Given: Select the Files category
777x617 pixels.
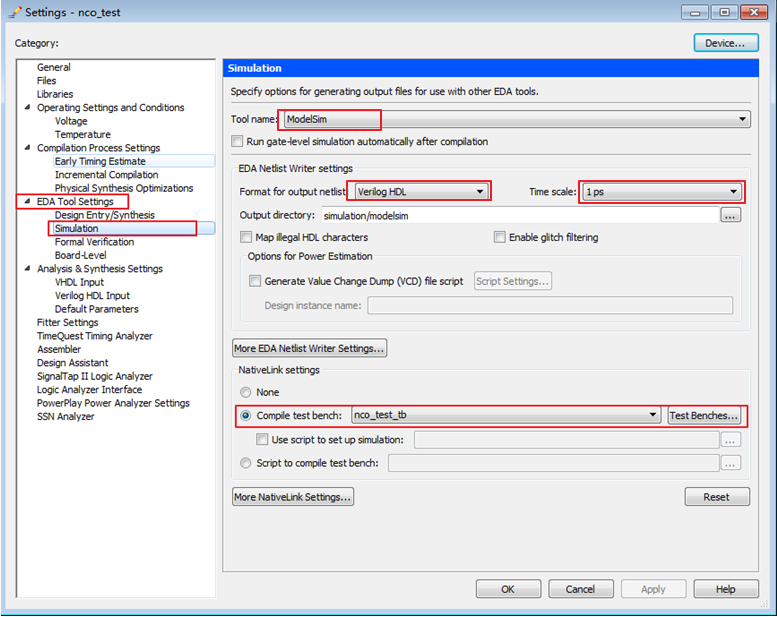Looking at the screenshot, I should click(x=47, y=80).
